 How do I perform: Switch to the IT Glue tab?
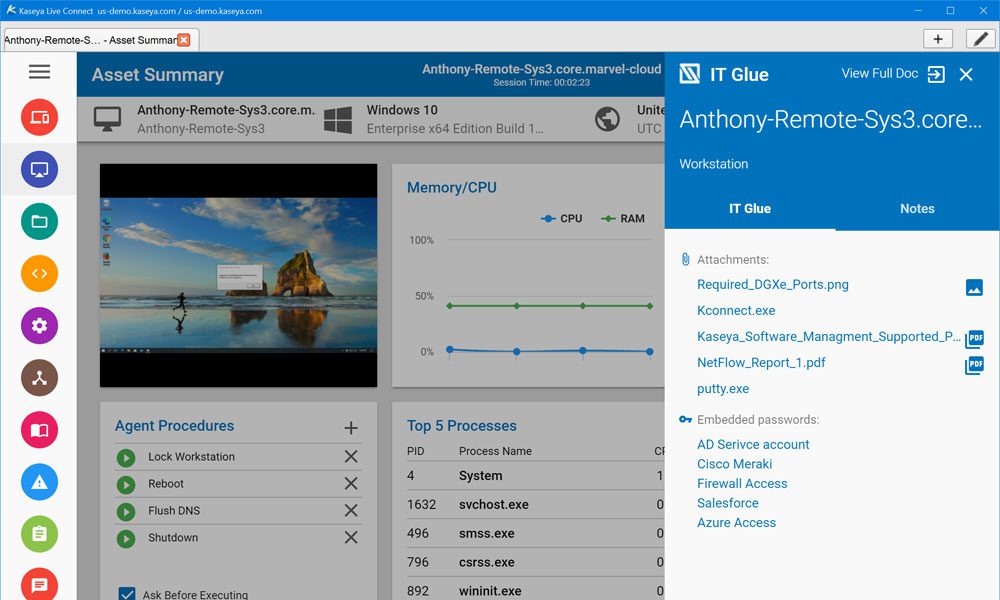[749, 209]
